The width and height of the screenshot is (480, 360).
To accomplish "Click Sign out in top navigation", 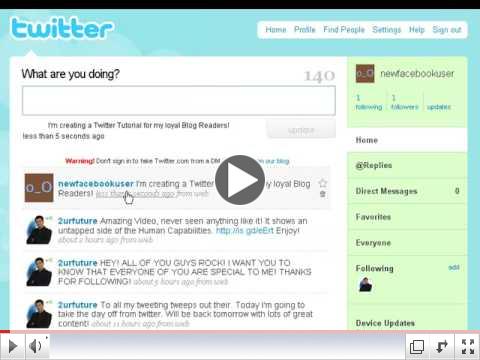I will coord(447,30).
